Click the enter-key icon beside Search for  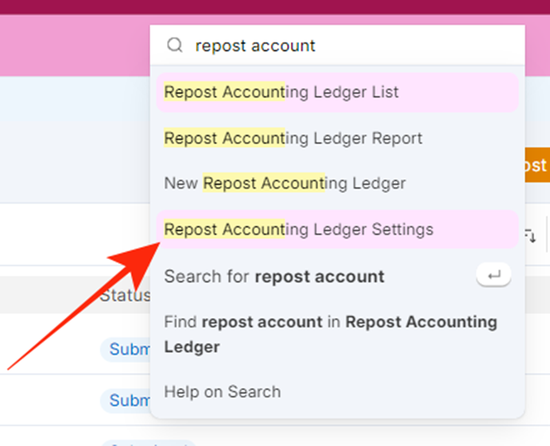coord(494,275)
